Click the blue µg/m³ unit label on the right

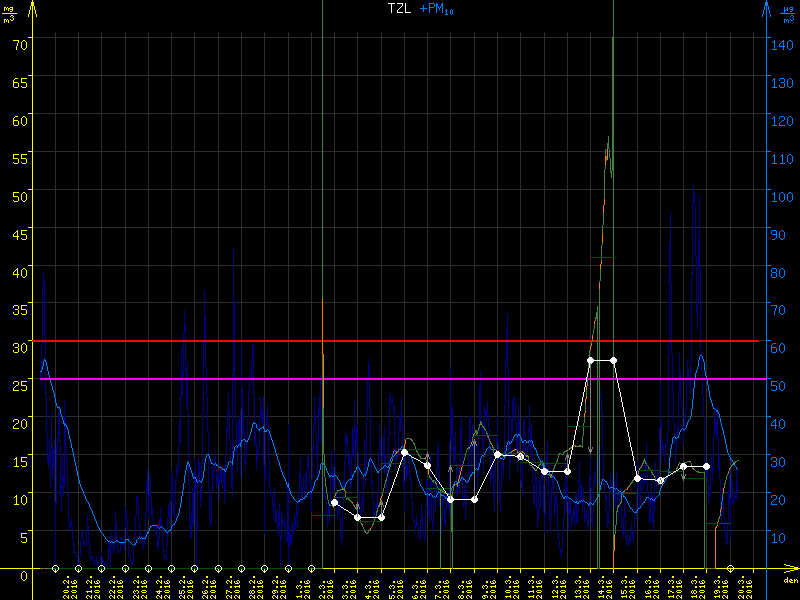coord(790,12)
